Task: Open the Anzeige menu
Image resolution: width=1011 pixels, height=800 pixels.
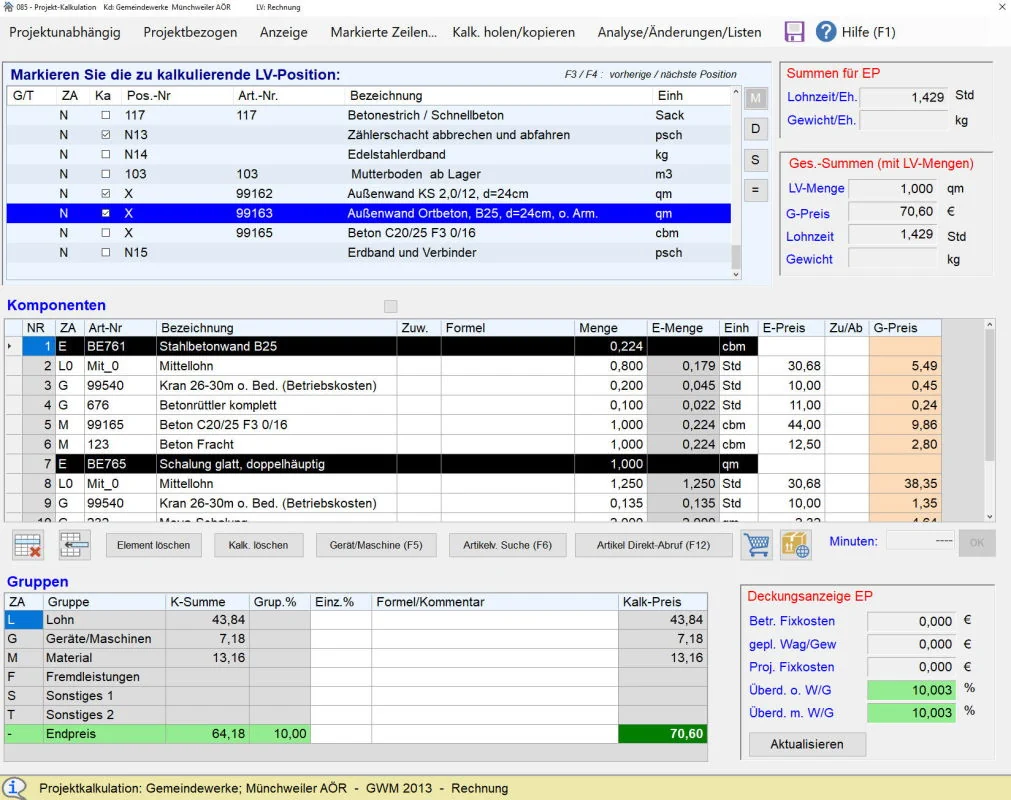Action: tap(283, 32)
